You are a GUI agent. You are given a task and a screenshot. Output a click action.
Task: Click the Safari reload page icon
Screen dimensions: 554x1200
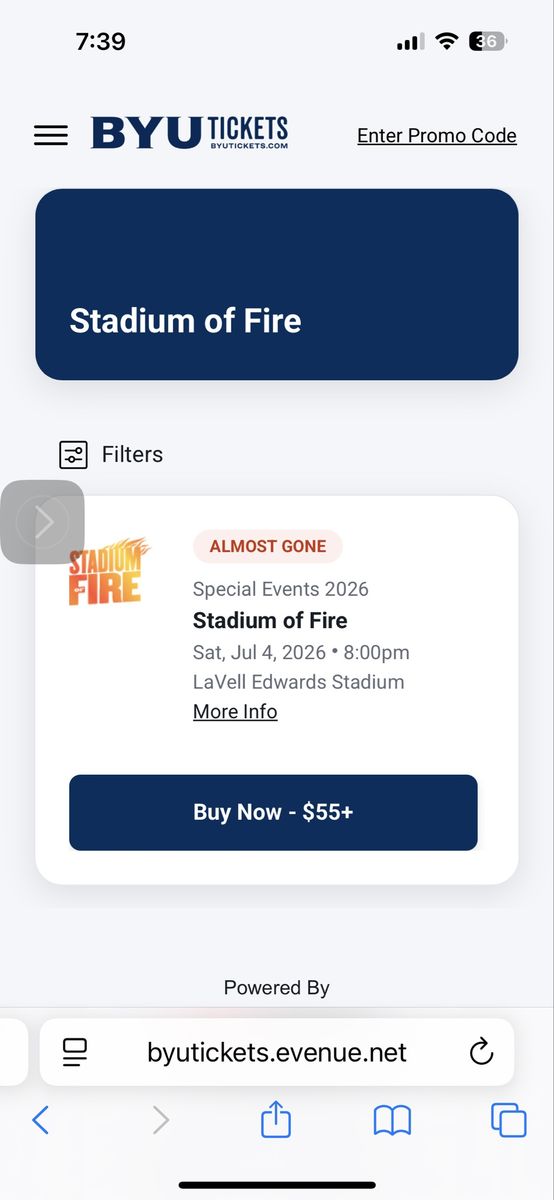[481, 1052]
